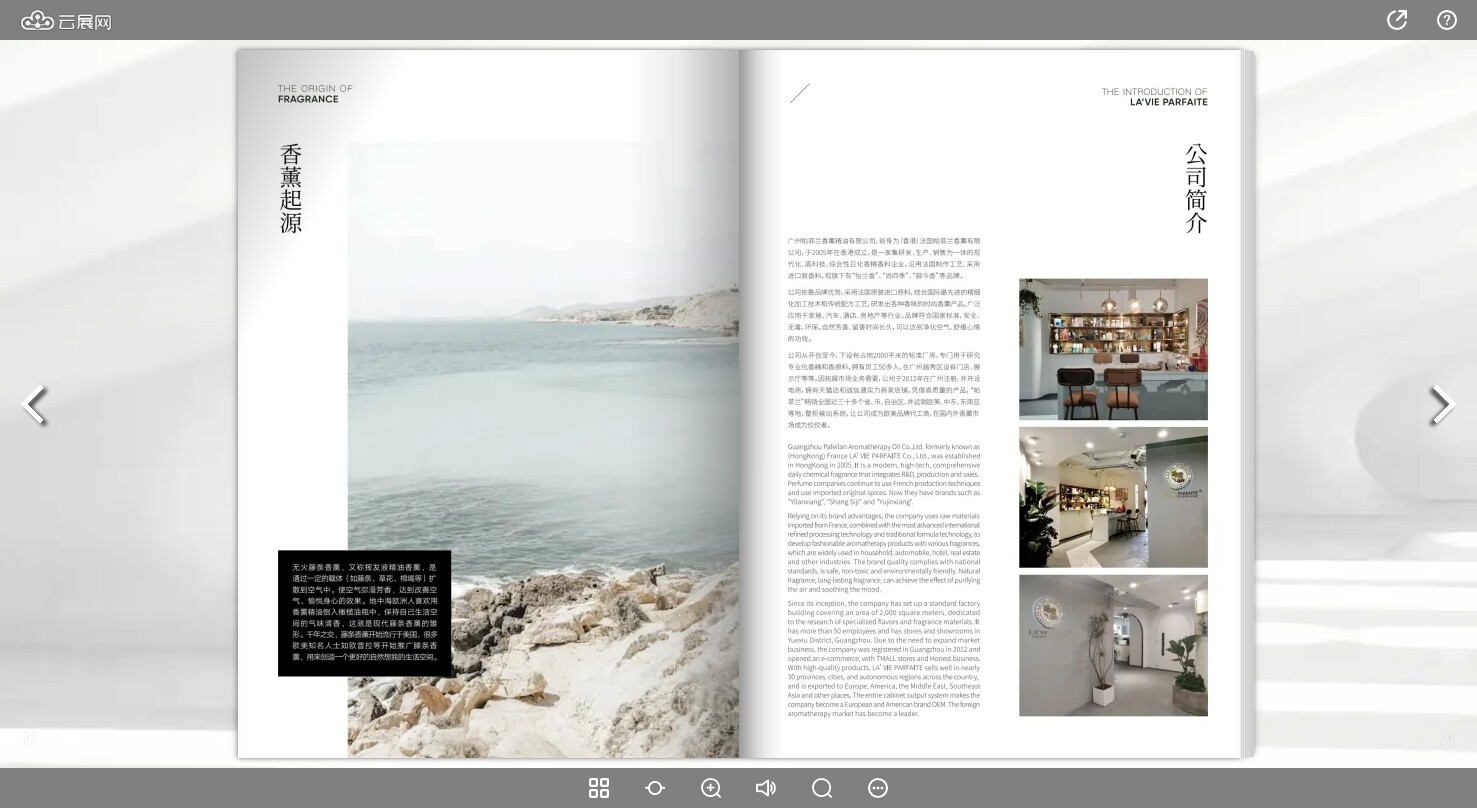Click the 公司简介 vertical heading
Image resolution: width=1477 pixels, height=808 pixels.
point(1196,189)
